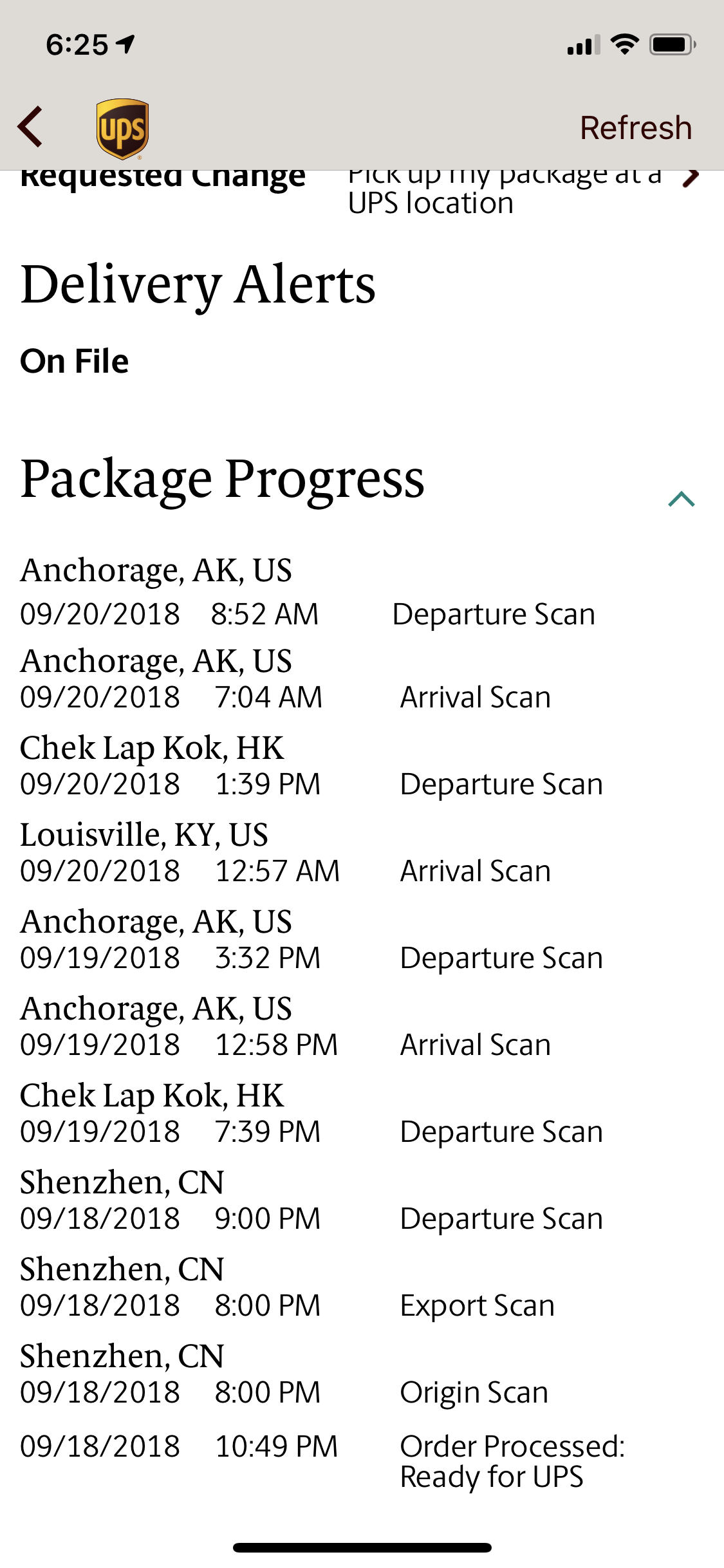Tap the cellular signal bars icon
This screenshot has height=1568, width=724.
point(583,45)
